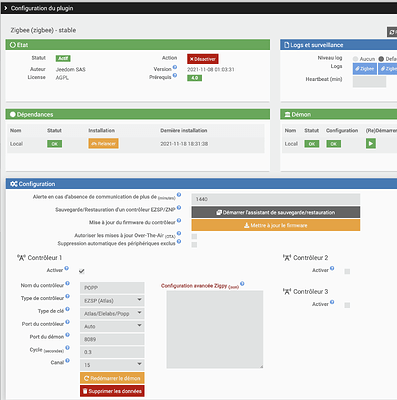The width and height of the screenshot is (397, 400).
Task: Click the Nom du contrôleur field POPP
Action: click(112, 288)
